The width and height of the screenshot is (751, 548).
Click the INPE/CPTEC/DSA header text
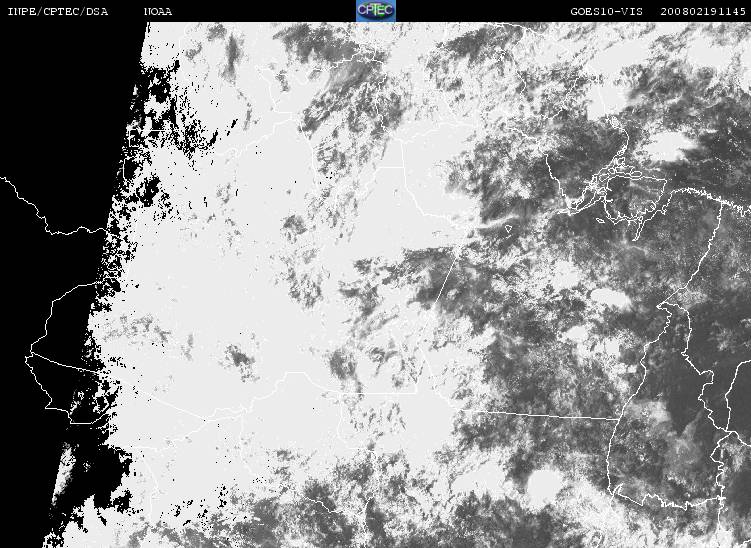(58, 11)
